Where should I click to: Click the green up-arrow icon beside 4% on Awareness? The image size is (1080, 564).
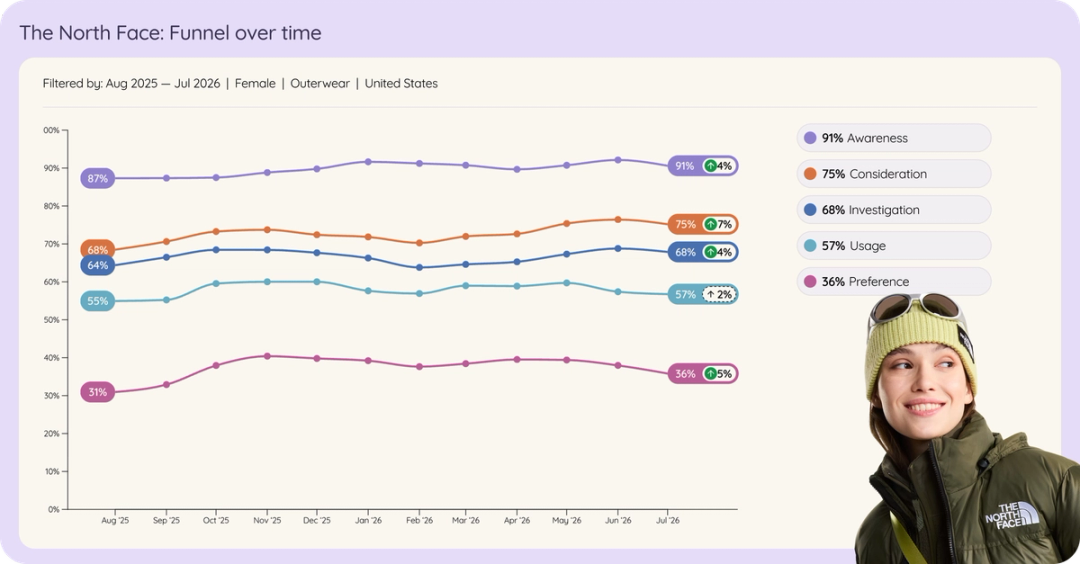(x=710, y=166)
